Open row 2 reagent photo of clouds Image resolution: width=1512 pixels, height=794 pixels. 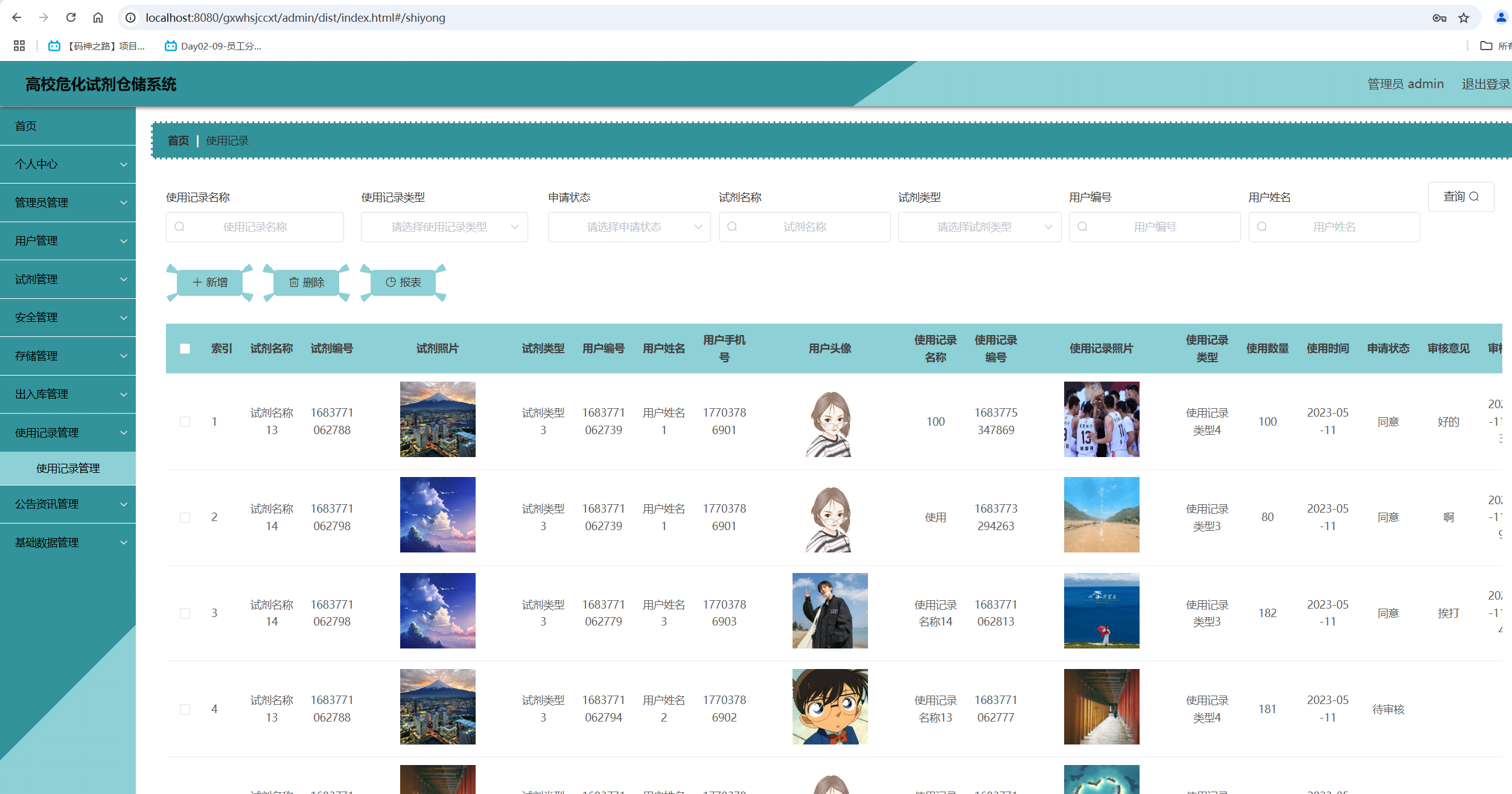pos(438,514)
